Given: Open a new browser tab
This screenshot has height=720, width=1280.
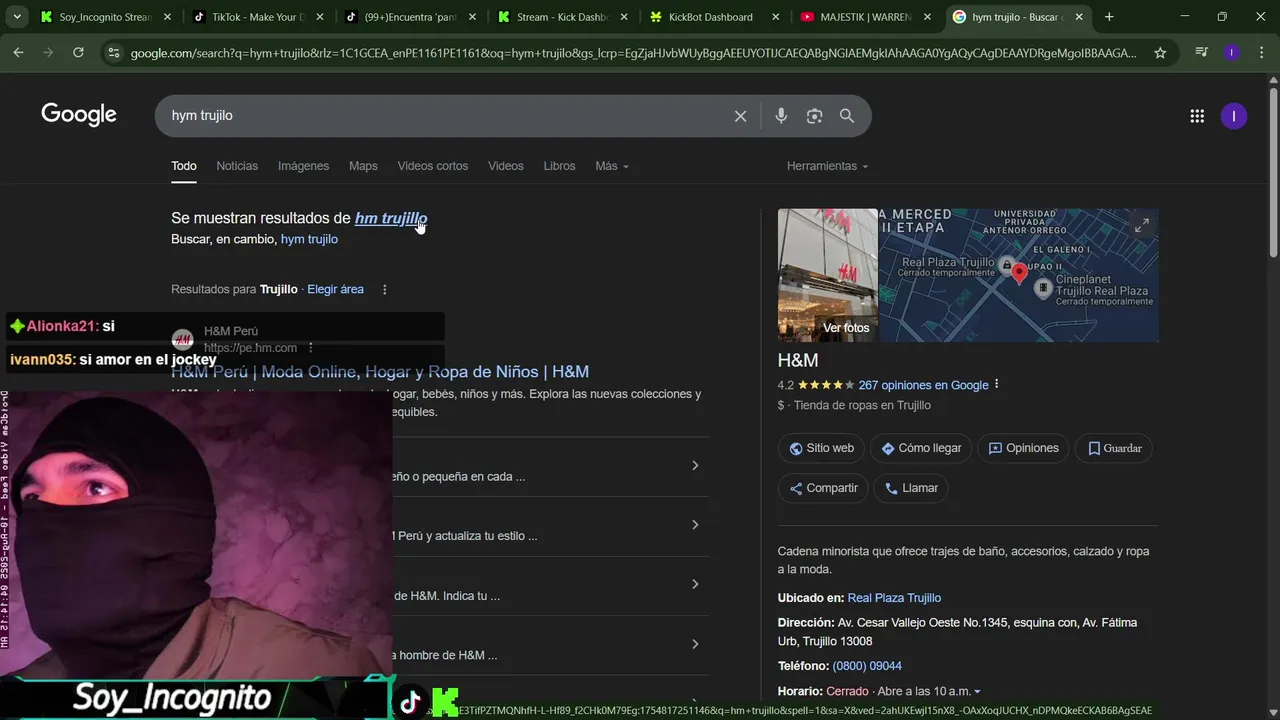Looking at the screenshot, I should click(1109, 17).
